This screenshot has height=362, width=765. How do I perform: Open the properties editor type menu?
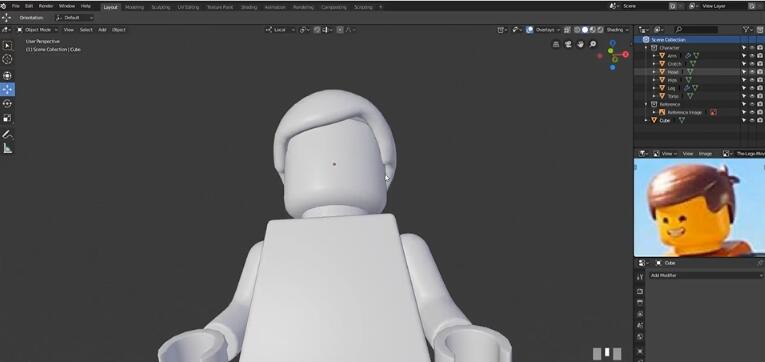(644, 263)
